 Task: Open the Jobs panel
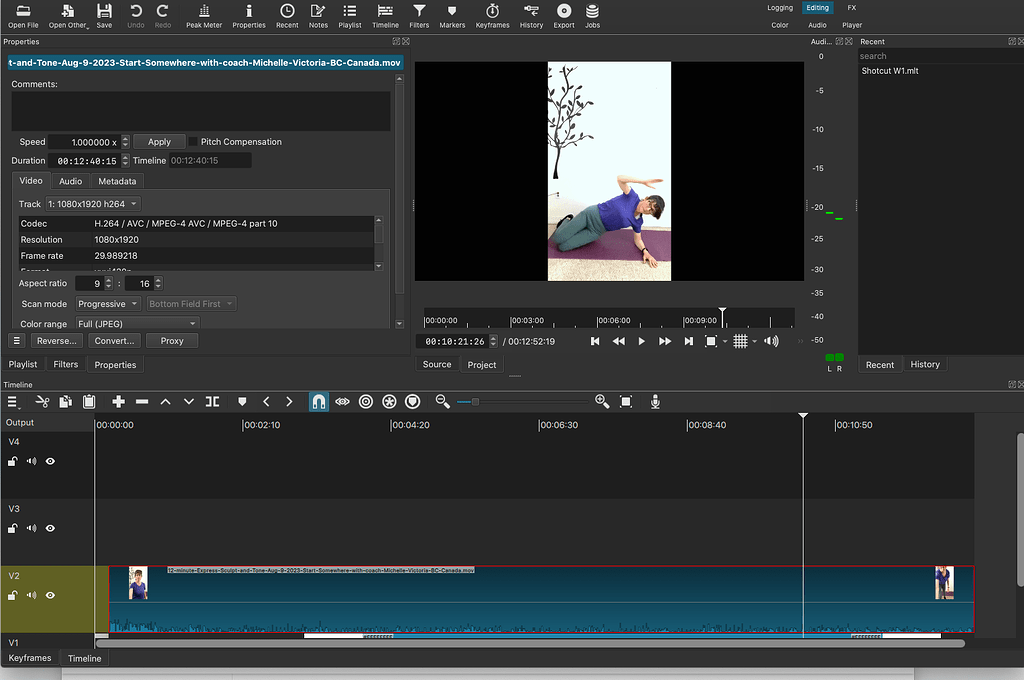point(591,15)
